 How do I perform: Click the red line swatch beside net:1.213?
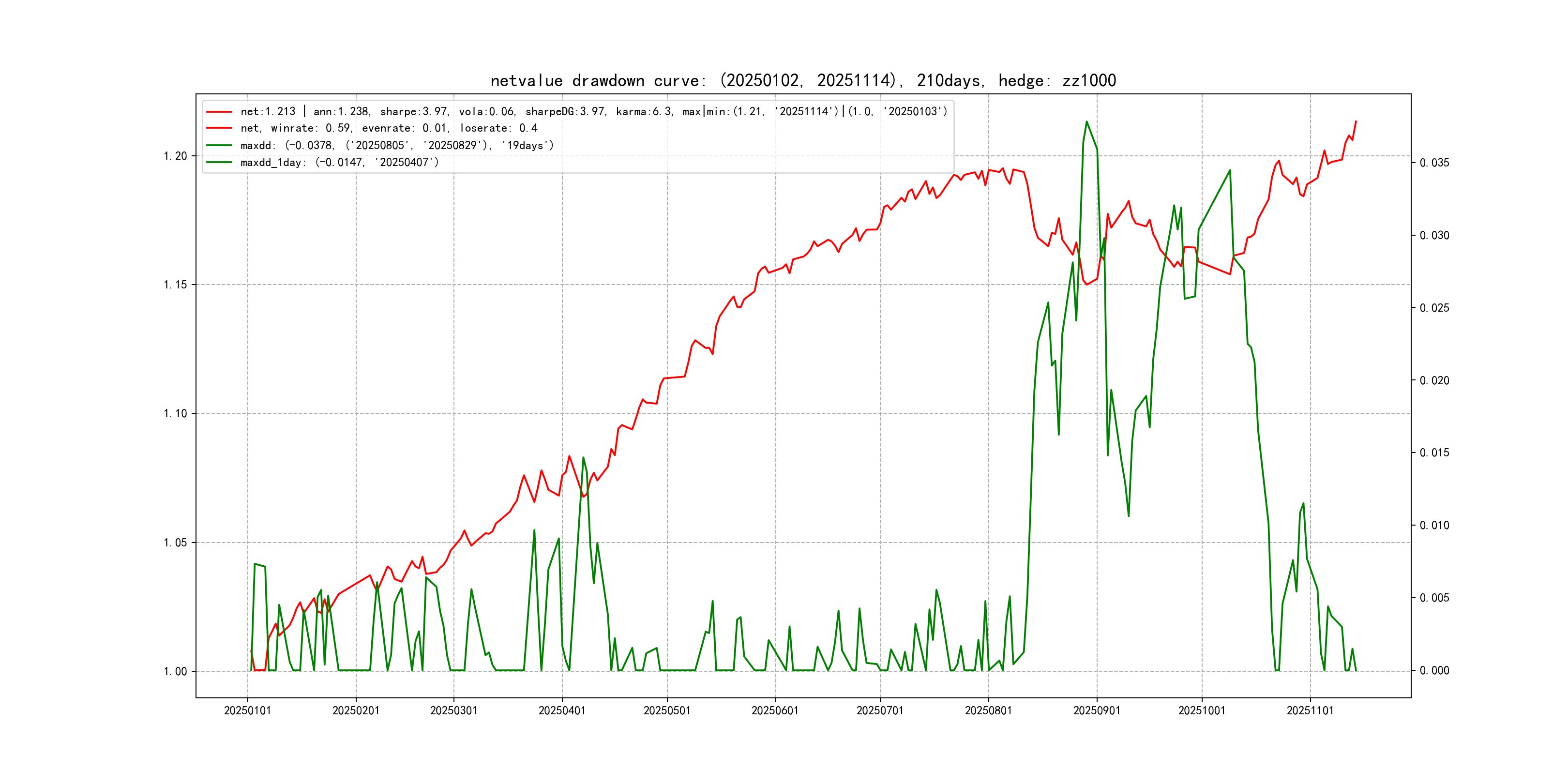pos(219,111)
